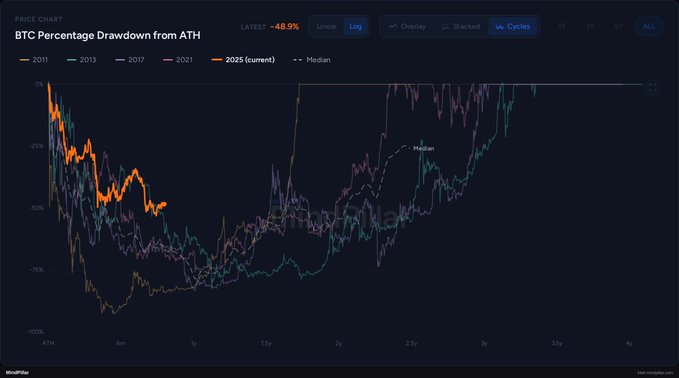Click the PRICE CHART heading label
The height and width of the screenshot is (378, 679).
click(39, 19)
